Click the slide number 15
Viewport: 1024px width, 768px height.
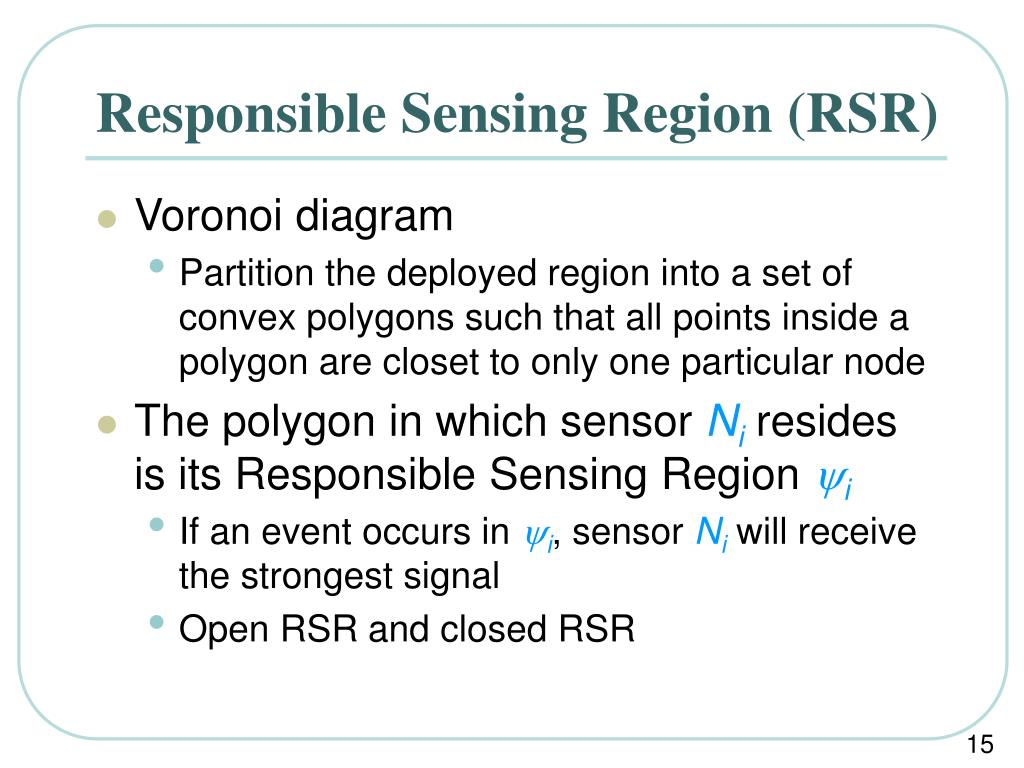point(980,744)
